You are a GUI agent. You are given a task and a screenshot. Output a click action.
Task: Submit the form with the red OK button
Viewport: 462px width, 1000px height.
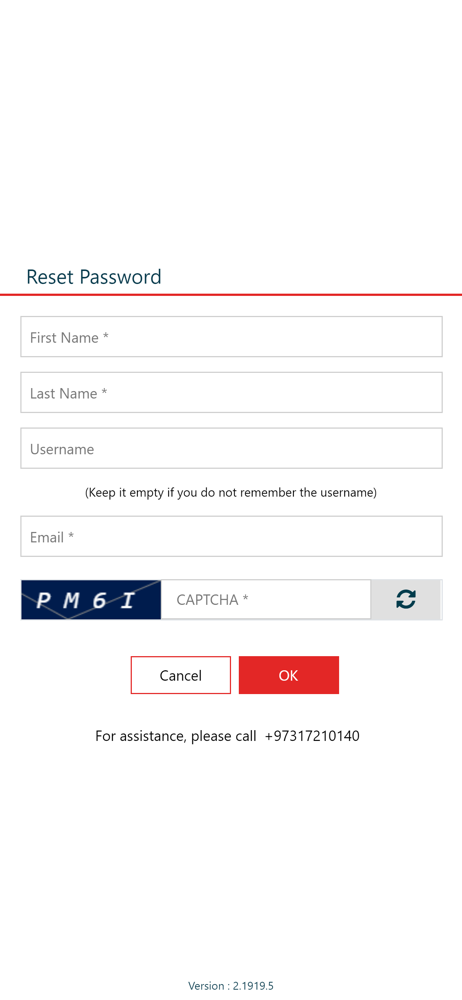pos(288,675)
